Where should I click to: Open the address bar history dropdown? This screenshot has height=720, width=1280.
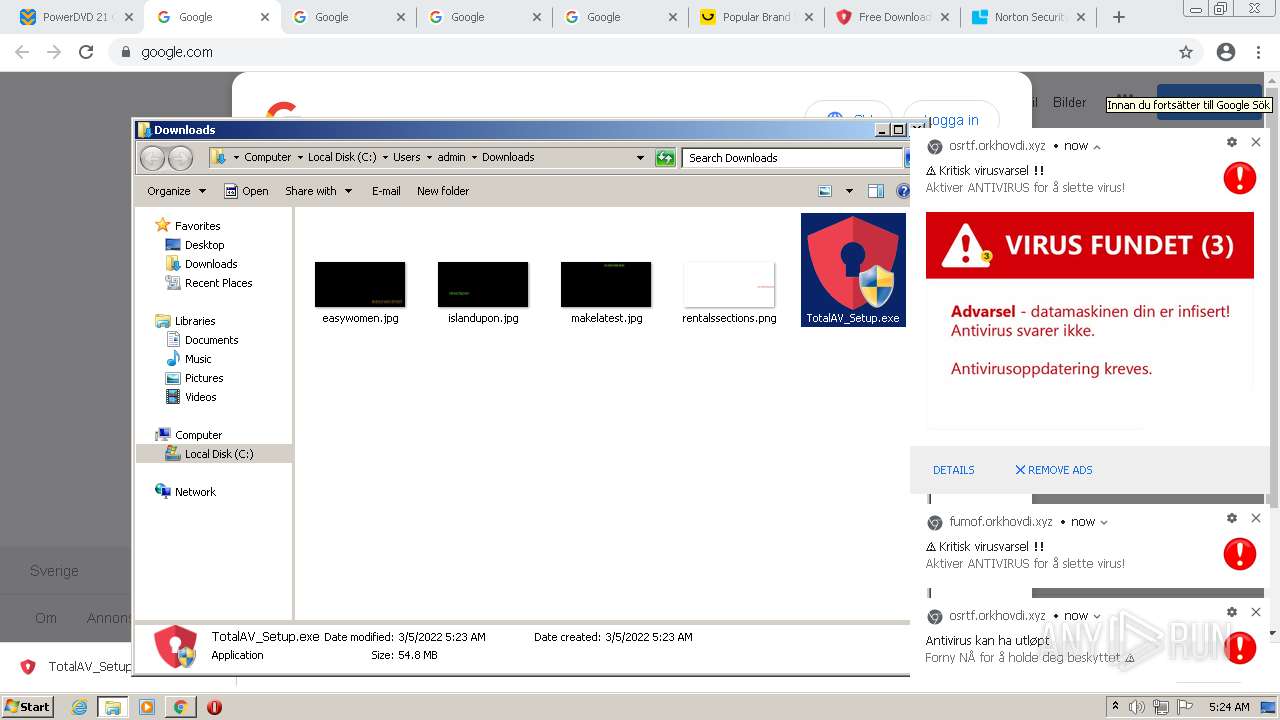pos(641,157)
